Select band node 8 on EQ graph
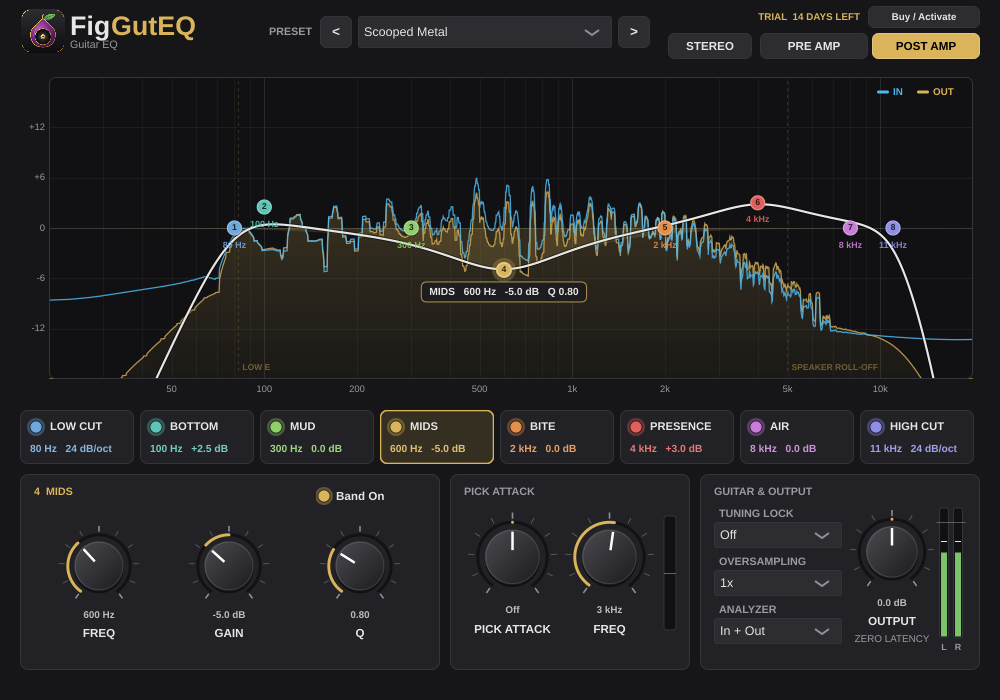1000x700 pixels. (893, 228)
